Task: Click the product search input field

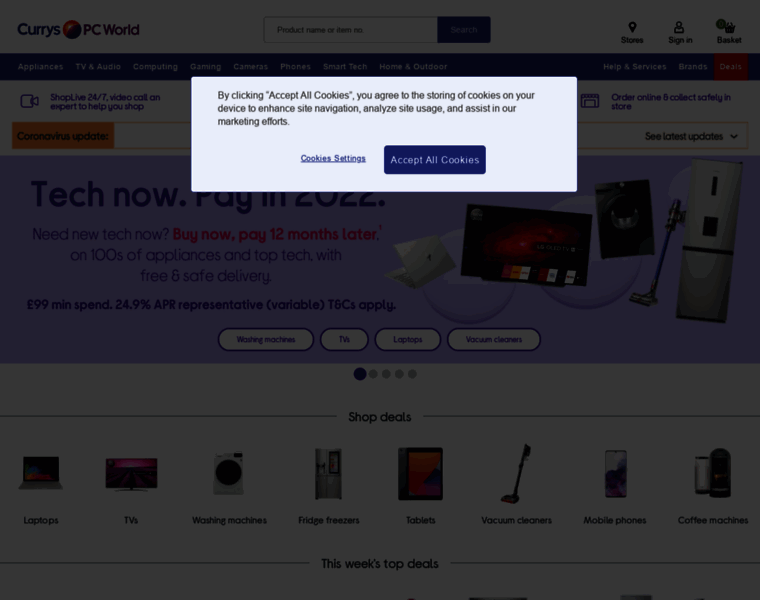Action: click(x=350, y=30)
